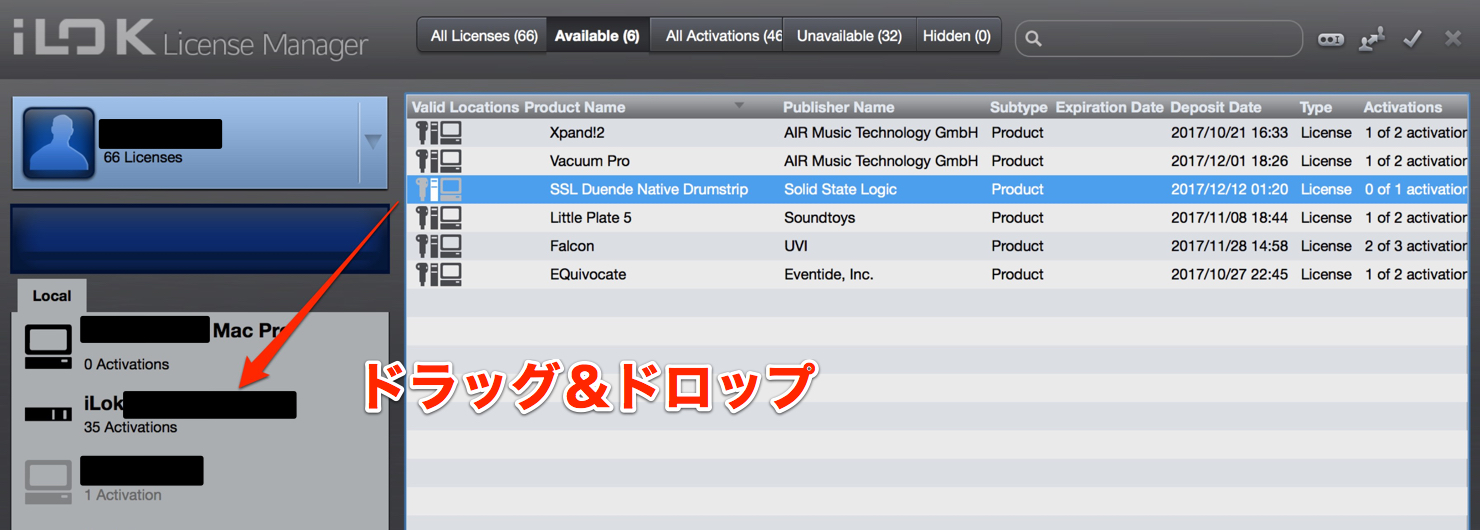
Task: Switch to Hidden (0) tab
Action: pyautogui.click(x=957, y=36)
